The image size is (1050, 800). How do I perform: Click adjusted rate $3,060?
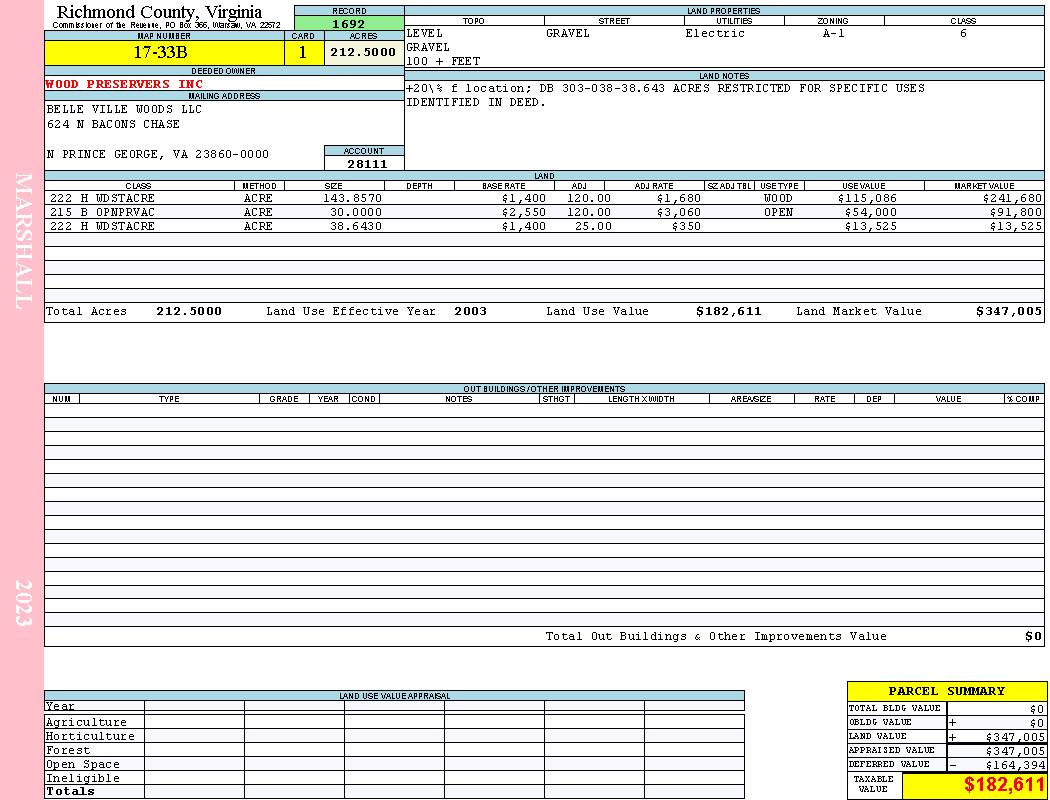click(x=678, y=212)
